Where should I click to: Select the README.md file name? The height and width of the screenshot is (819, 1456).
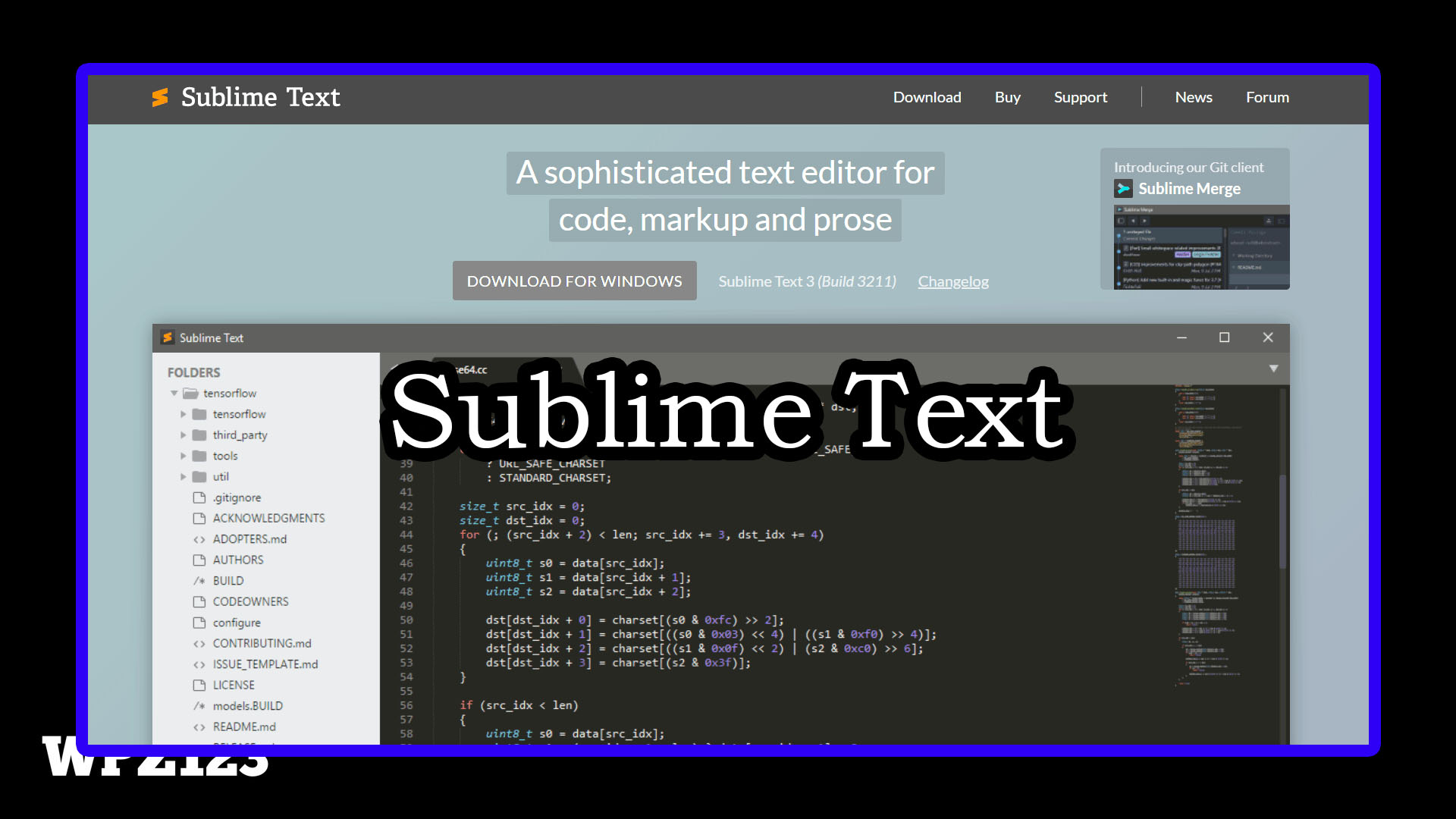click(x=244, y=726)
